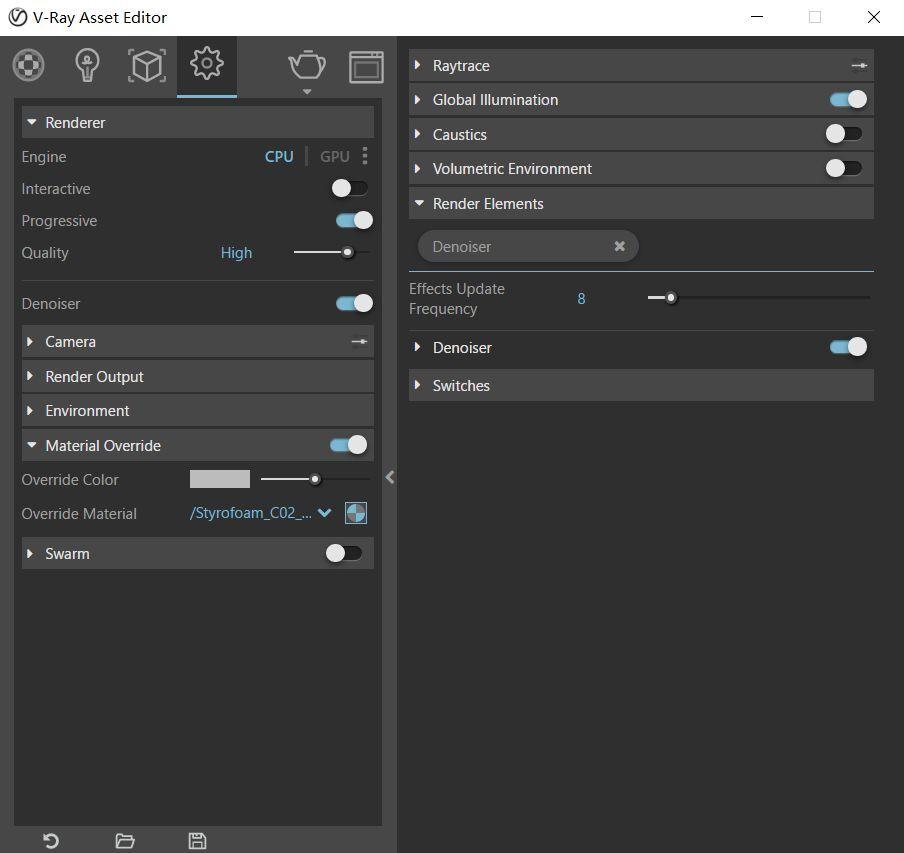
Task: Toggle the Renderer Denoiser switch
Action: (354, 303)
